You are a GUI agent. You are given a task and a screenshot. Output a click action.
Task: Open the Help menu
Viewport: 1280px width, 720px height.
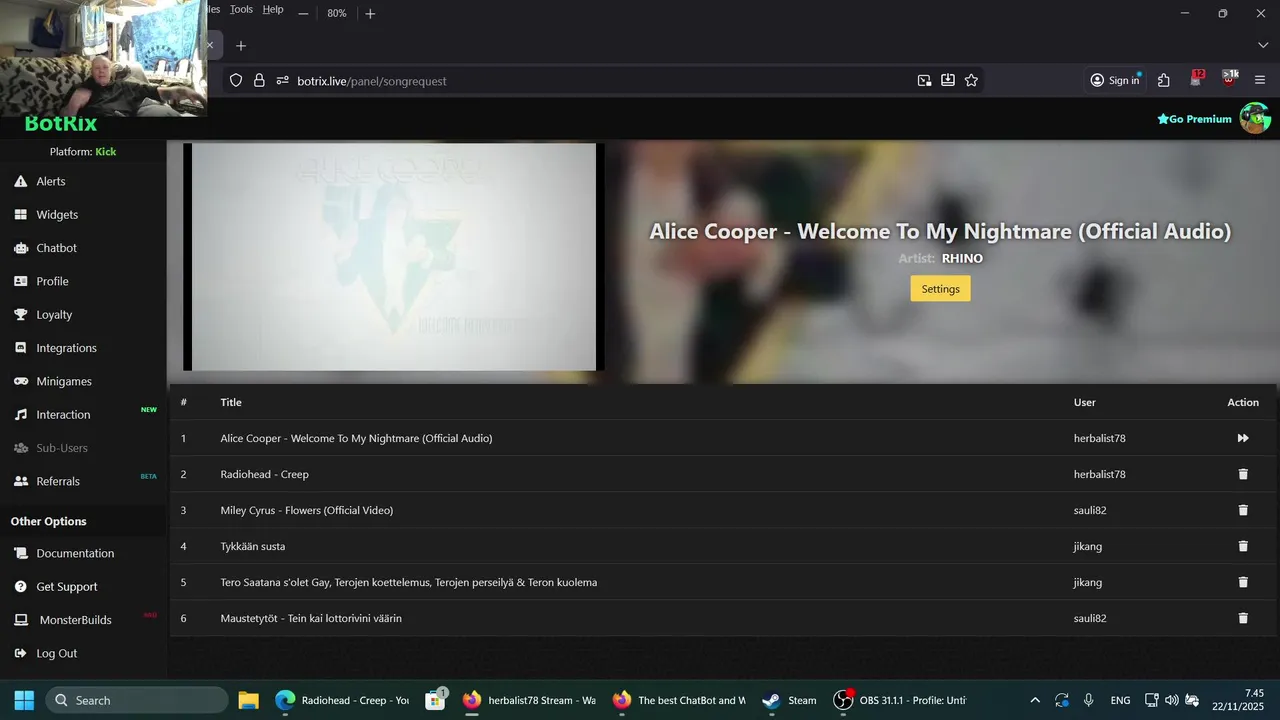pos(273,9)
